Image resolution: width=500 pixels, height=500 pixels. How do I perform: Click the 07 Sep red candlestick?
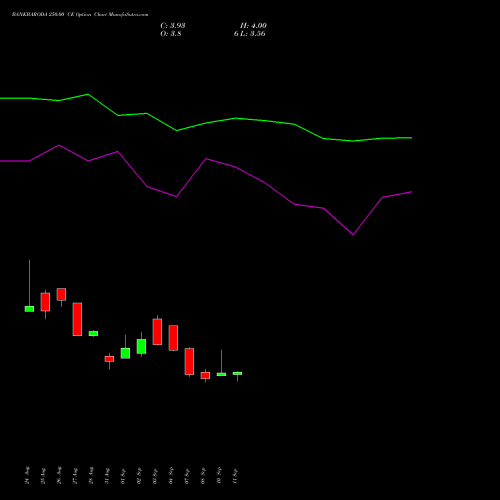click(189, 361)
